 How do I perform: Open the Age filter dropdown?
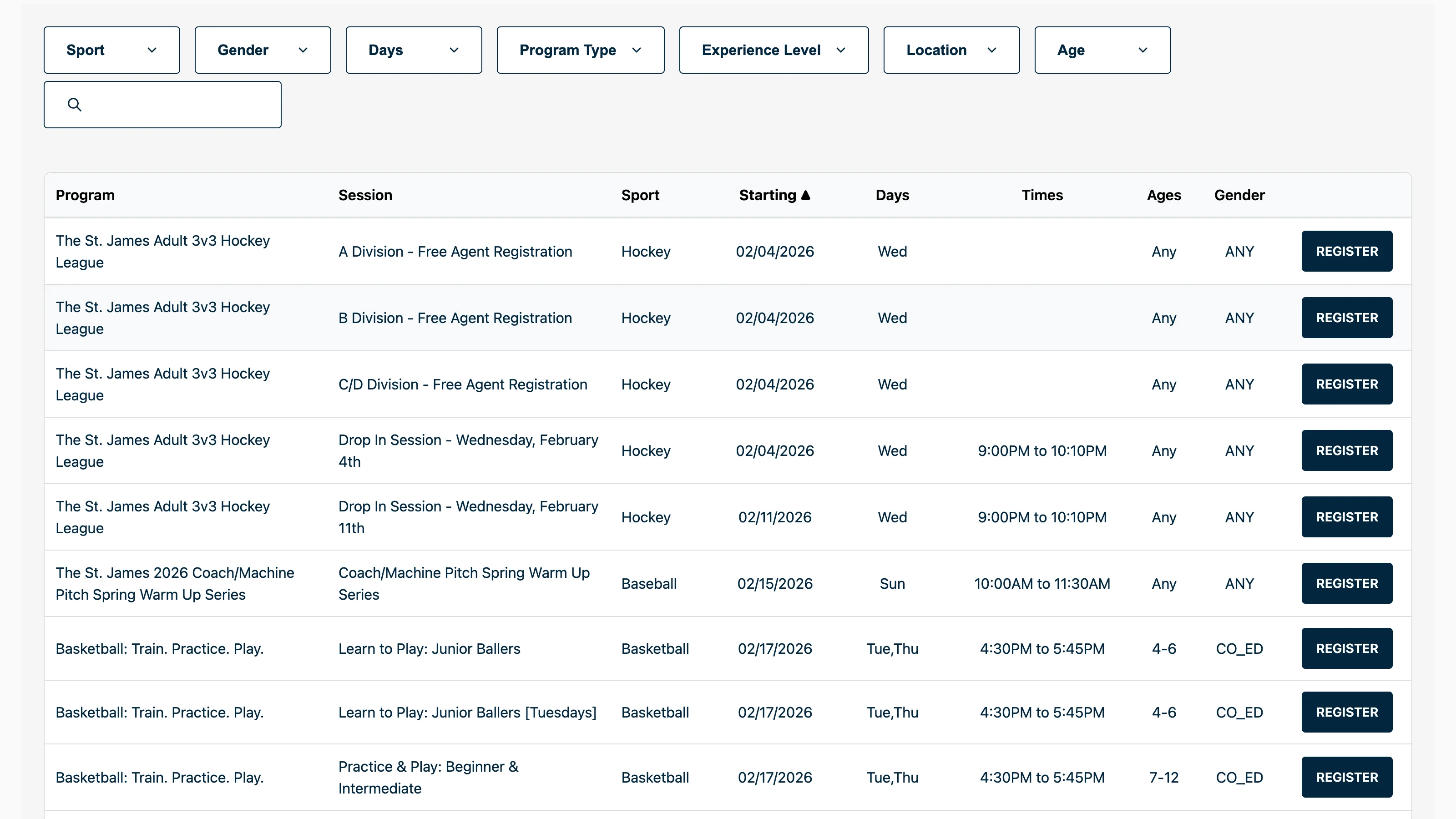pyautogui.click(x=1102, y=50)
